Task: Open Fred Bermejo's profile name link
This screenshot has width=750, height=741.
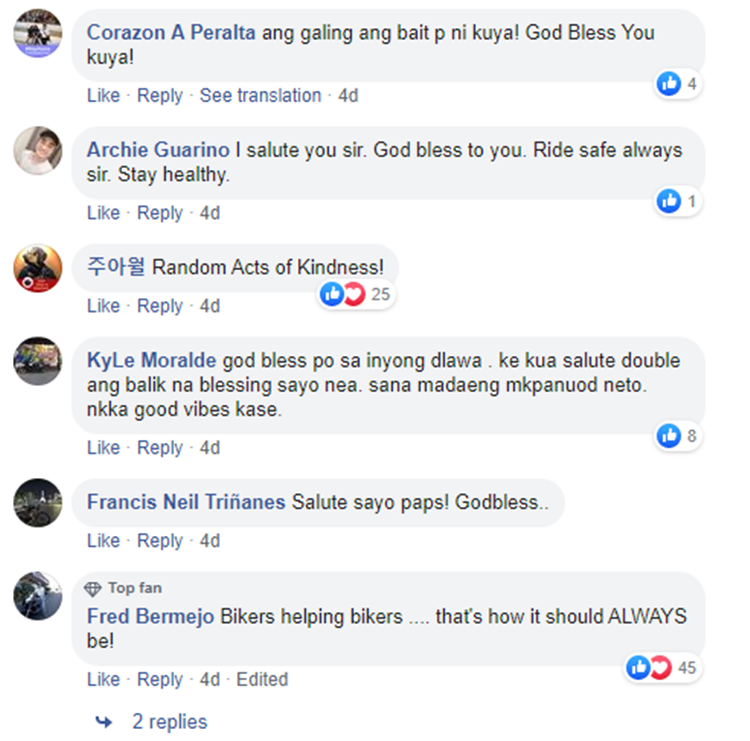Action: point(150,616)
